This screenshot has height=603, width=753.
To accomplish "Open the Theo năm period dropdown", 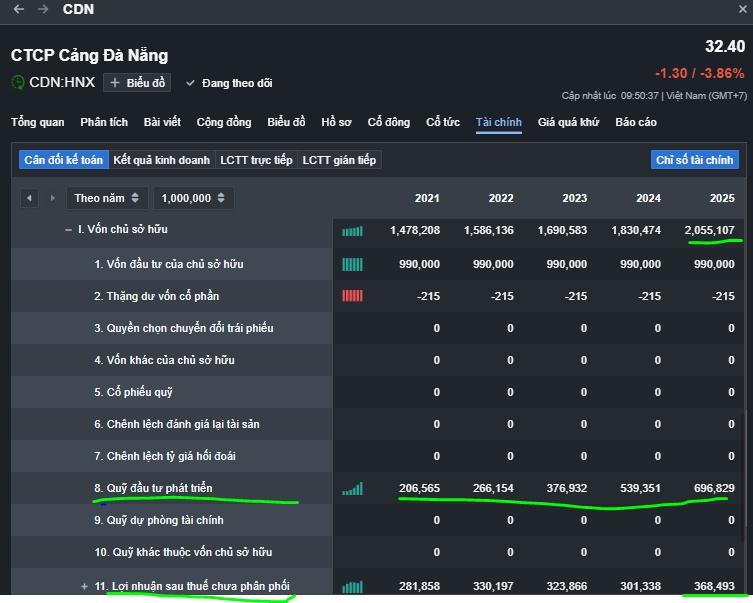I will pyautogui.click(x=107, y=198).
